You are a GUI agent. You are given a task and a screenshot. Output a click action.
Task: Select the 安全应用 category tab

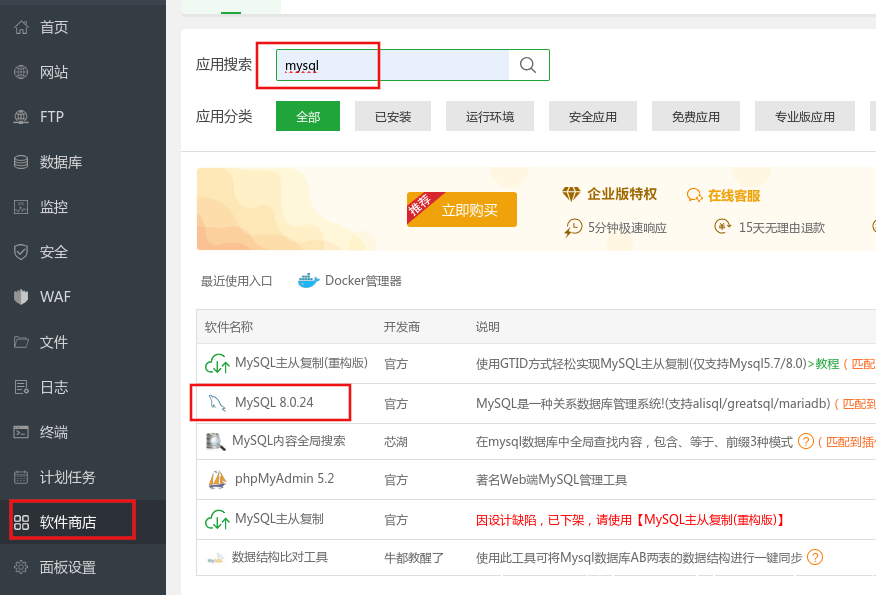coord(593,116)
